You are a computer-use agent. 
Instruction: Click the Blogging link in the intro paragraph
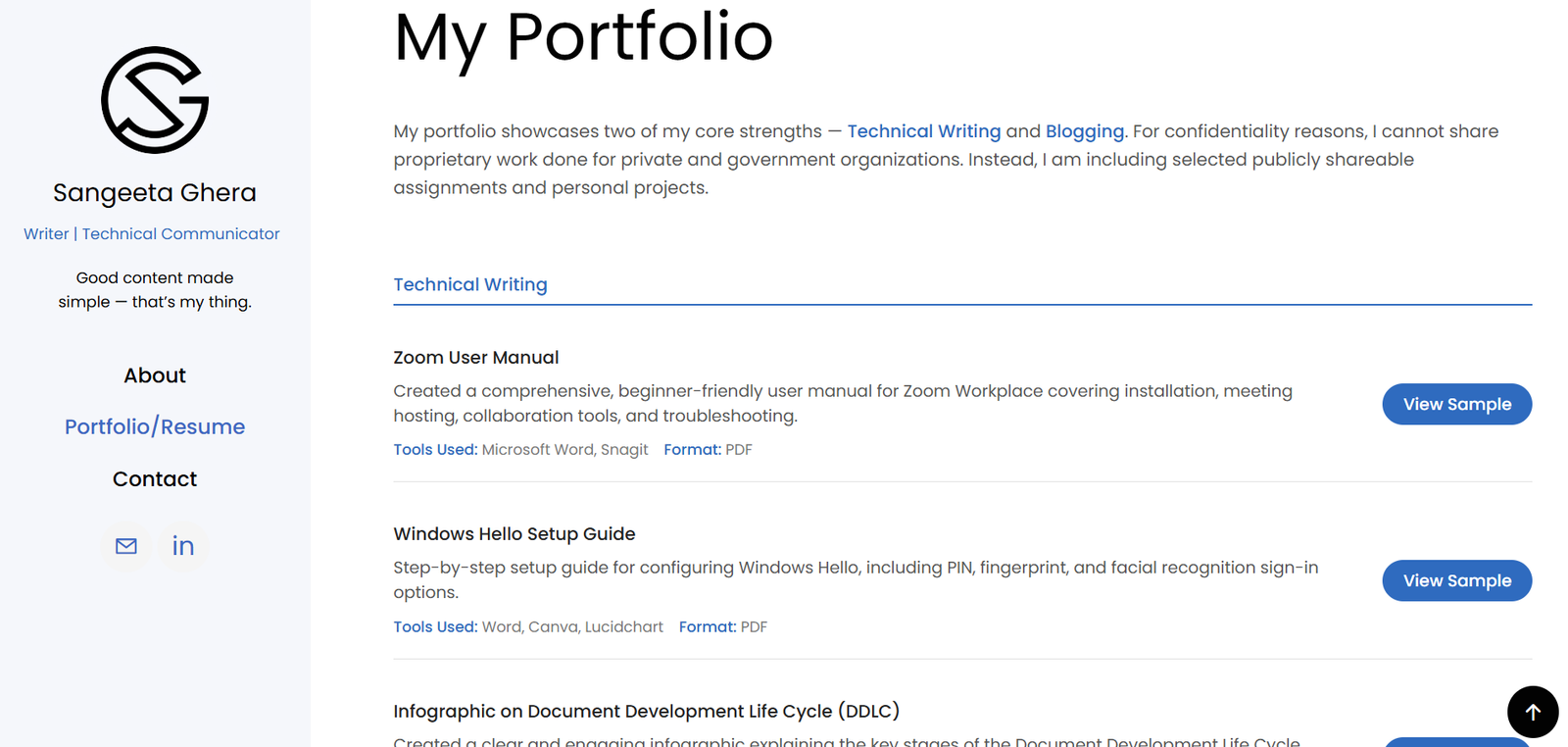click(x=1084, y=131)
